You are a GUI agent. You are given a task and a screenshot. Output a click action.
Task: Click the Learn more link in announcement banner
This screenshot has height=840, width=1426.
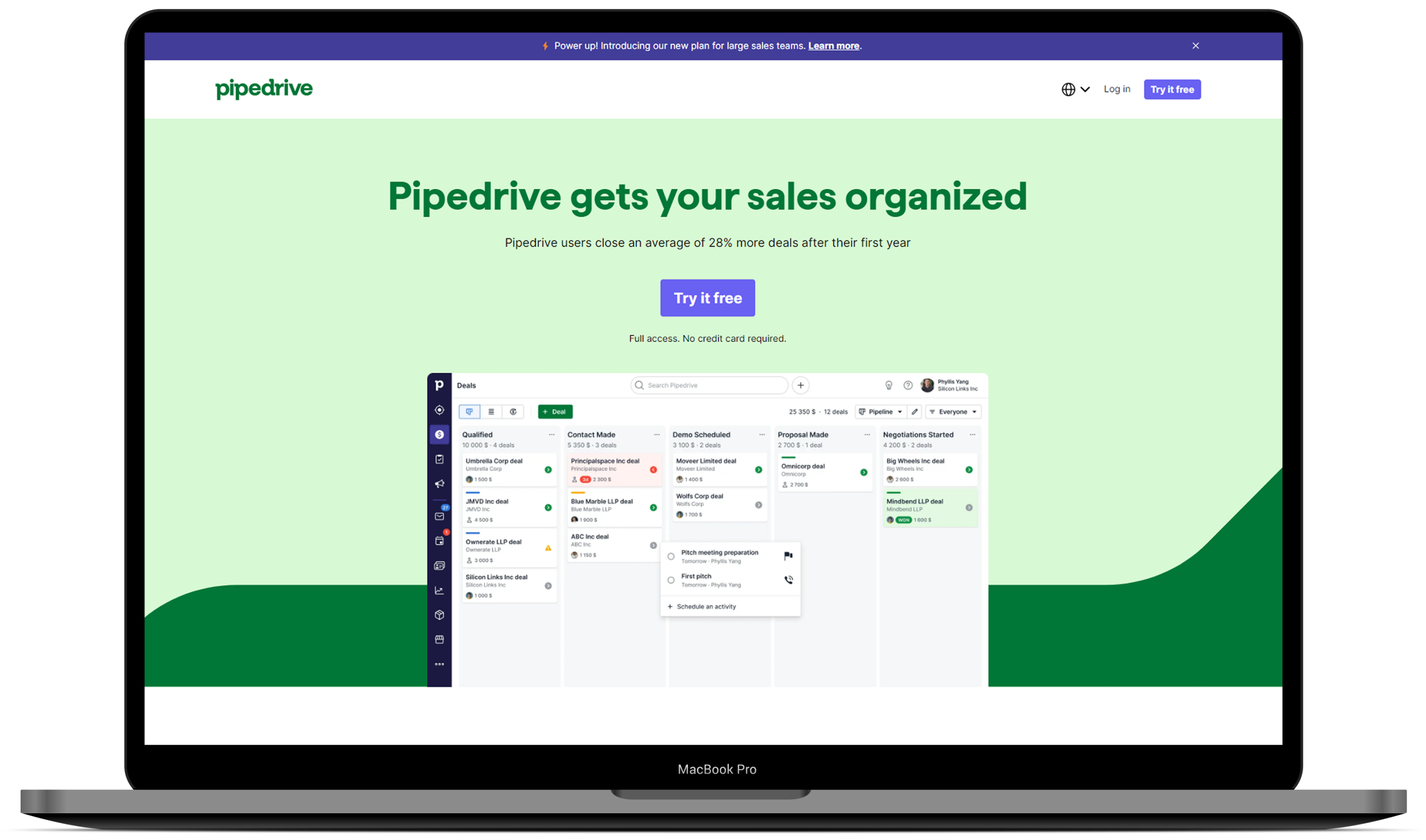(834, 45)
